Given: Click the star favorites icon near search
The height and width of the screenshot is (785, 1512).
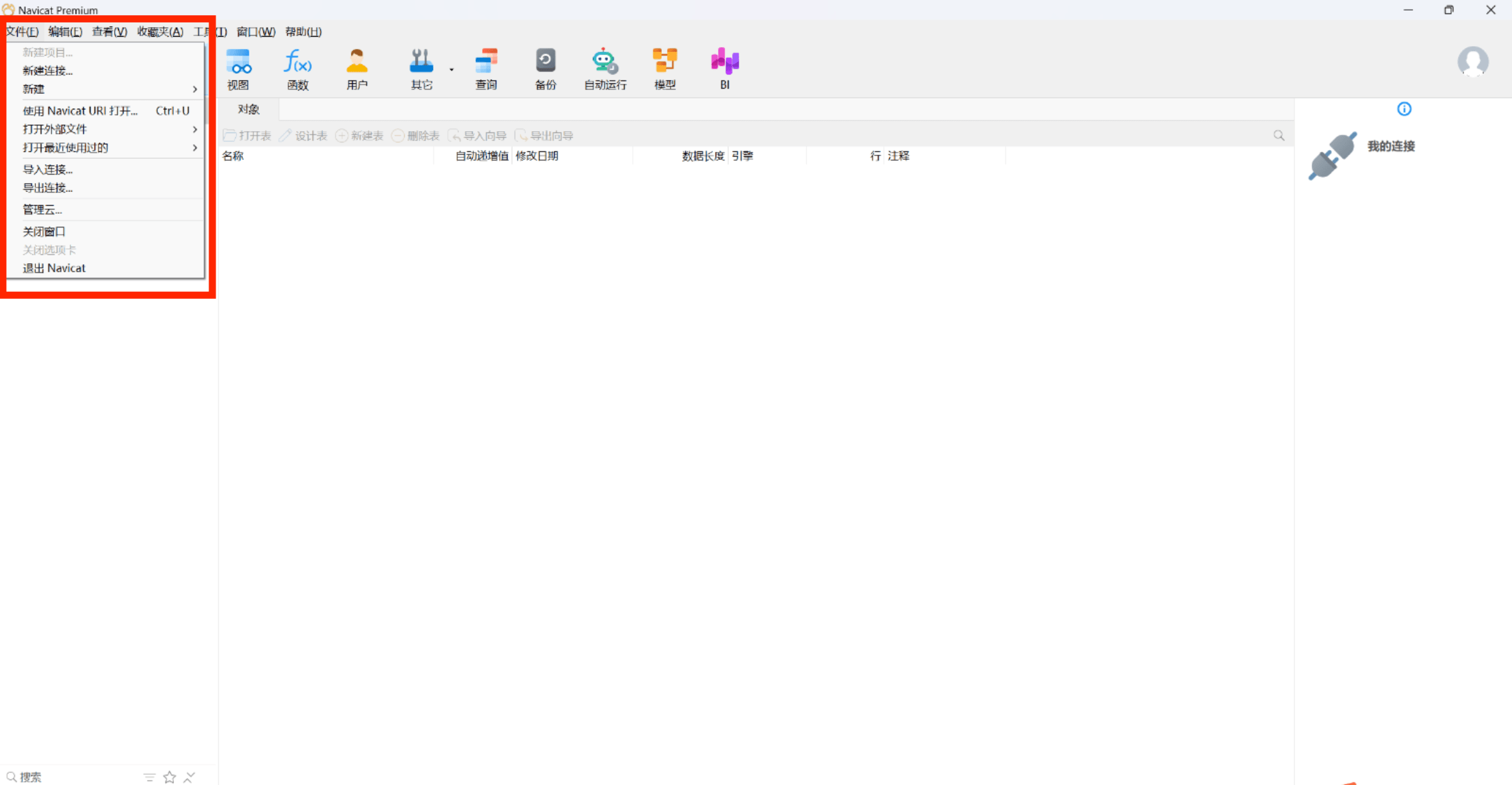Looking at the screenshot, I should (x=170, y=777).
